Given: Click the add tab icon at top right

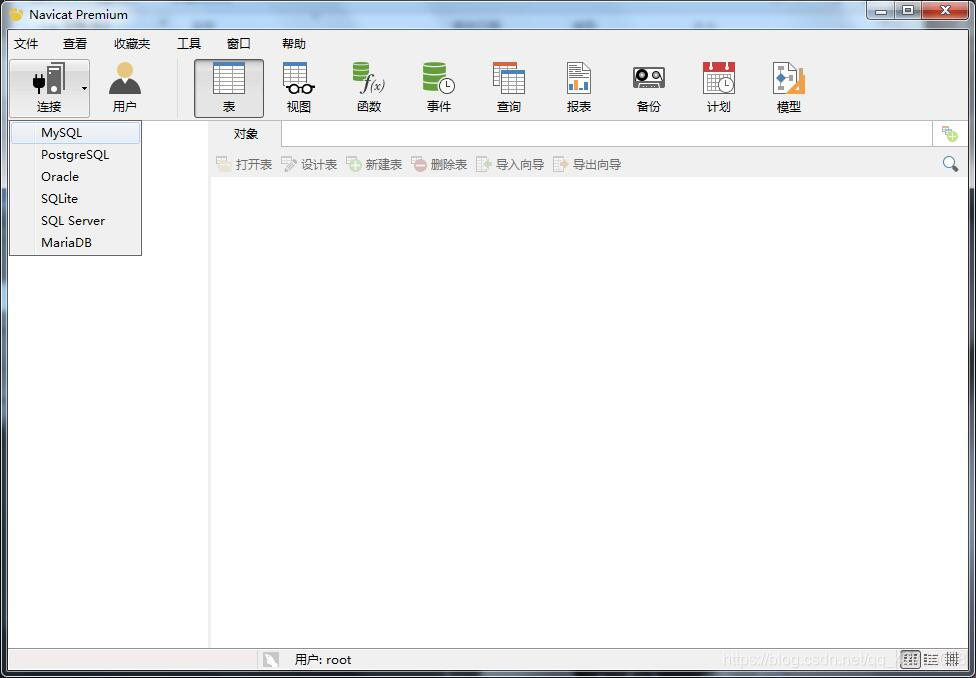Looking at the screenshot, I should [x=949, y=133].
